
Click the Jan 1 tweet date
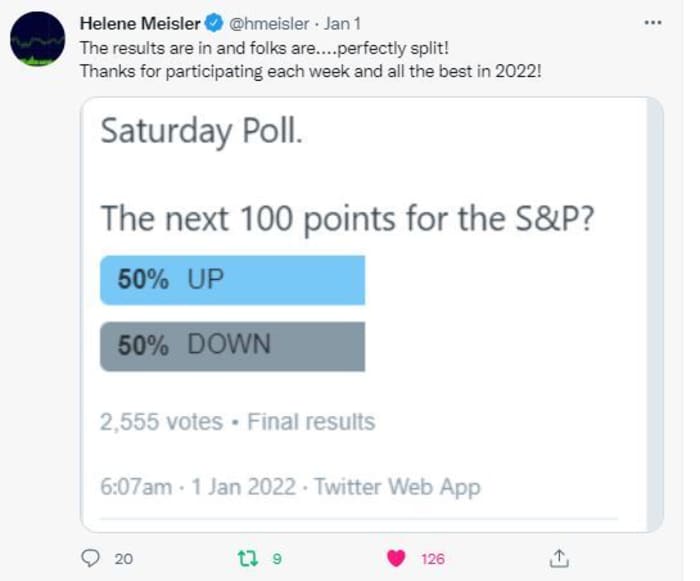click(x=343, y=22)
